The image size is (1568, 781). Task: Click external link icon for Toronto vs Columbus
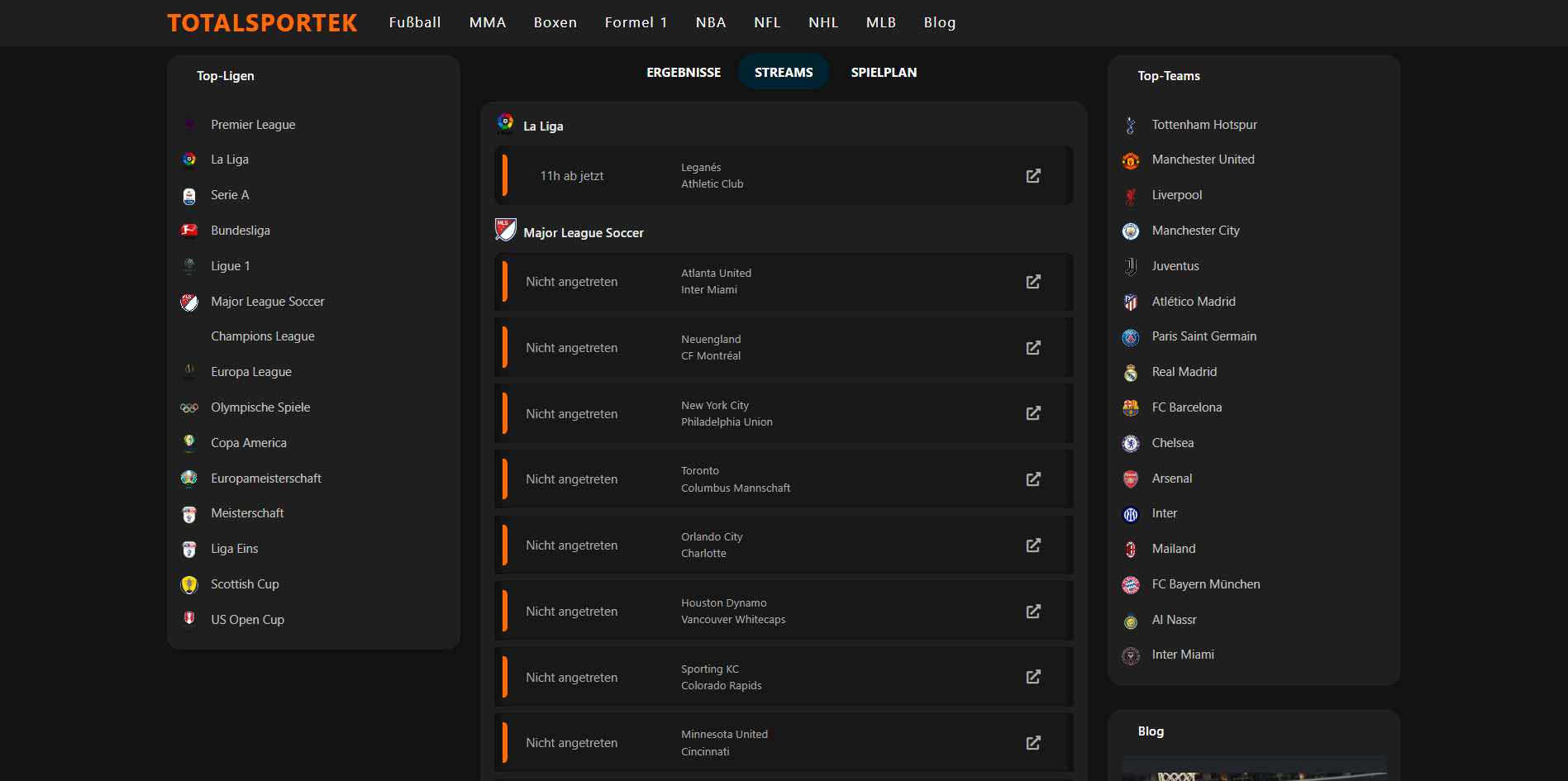pos(1032,479)
